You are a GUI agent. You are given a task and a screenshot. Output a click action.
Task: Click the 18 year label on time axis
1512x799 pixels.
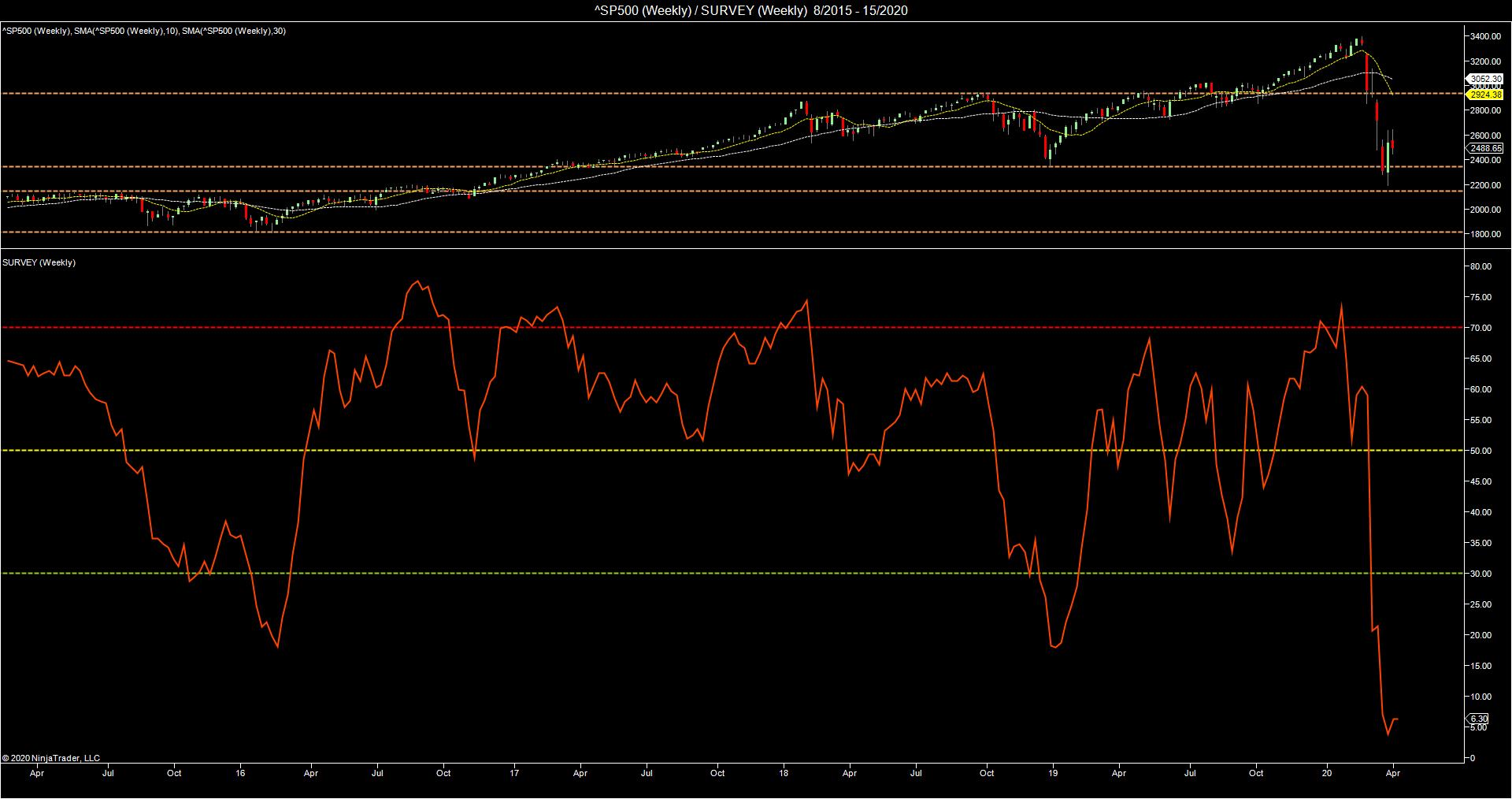[784, 773]
